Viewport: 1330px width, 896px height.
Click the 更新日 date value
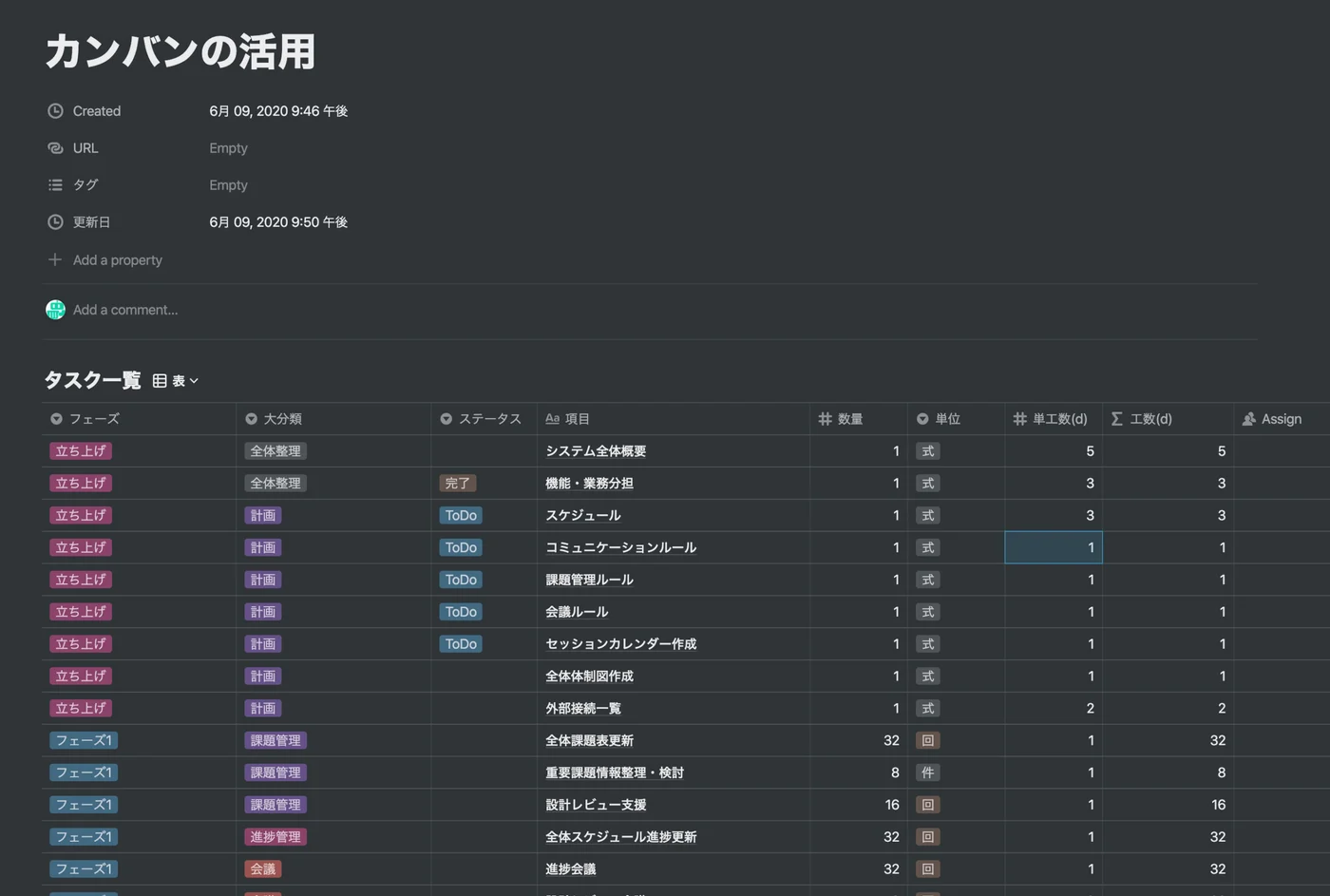click(278, 222)
